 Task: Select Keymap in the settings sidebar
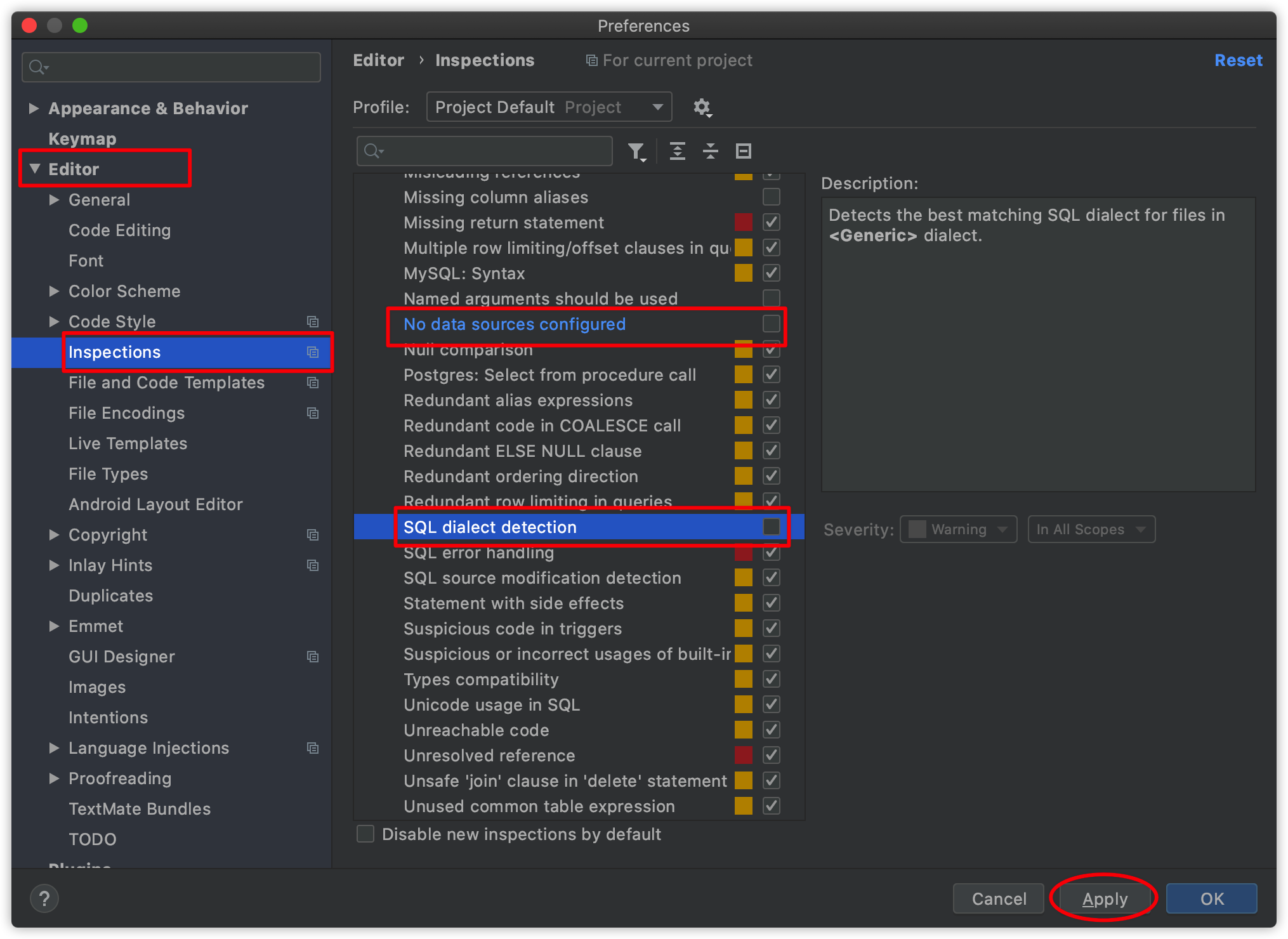pyautogui.click(x=82, y=139)
